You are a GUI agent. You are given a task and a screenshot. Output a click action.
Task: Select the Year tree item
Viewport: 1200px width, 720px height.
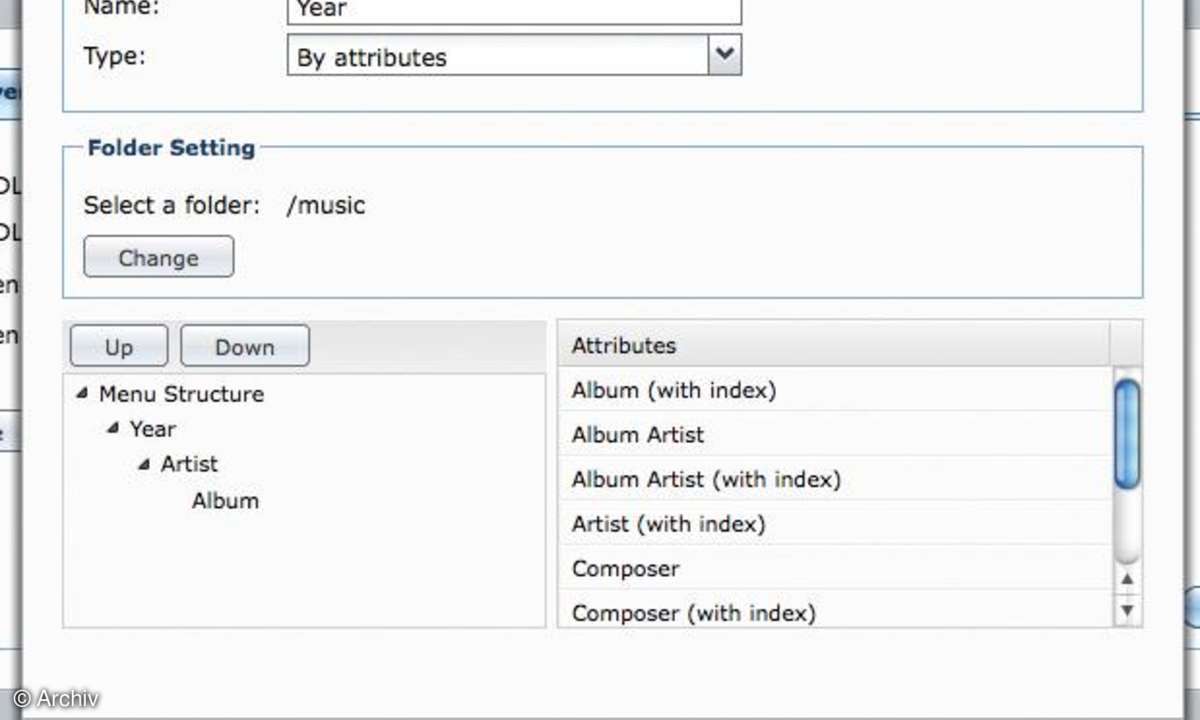click(x=152, y=429)
